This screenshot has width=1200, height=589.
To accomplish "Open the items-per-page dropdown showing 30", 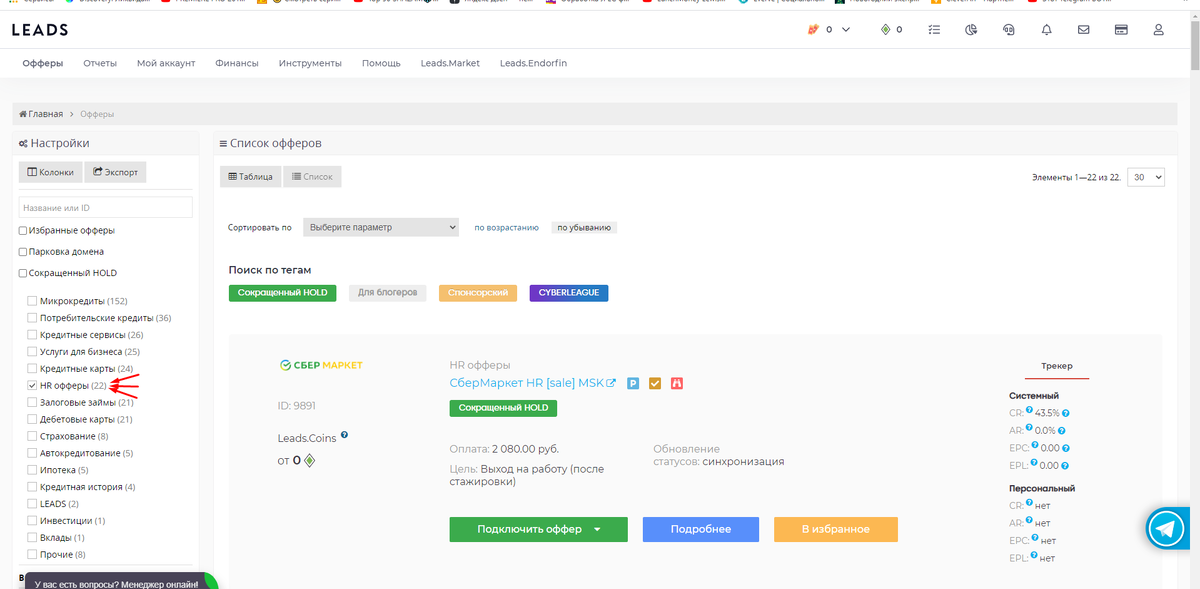I will (x=1146, y=177).
